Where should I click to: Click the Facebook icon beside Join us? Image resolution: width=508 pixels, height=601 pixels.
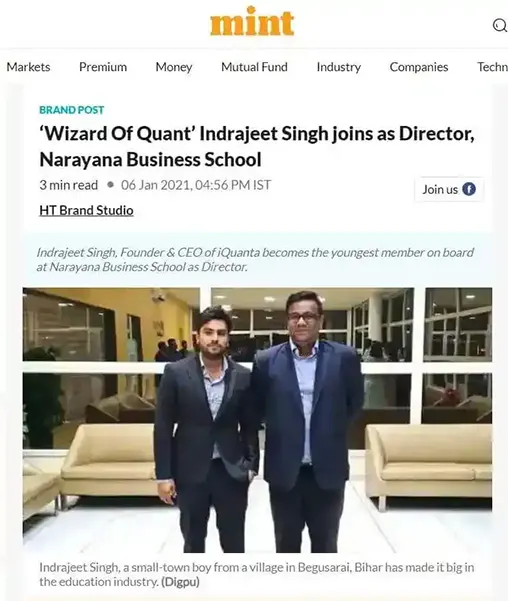(x=469, y=189)
